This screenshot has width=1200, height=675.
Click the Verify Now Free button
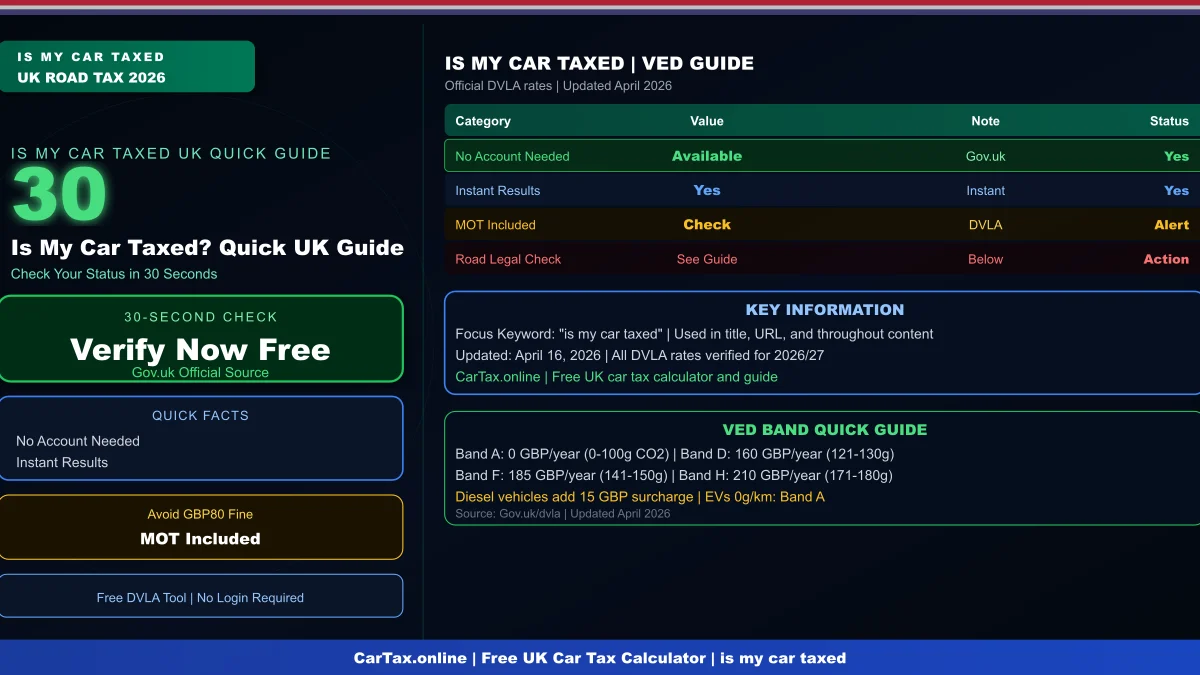[x=202, y=349]
